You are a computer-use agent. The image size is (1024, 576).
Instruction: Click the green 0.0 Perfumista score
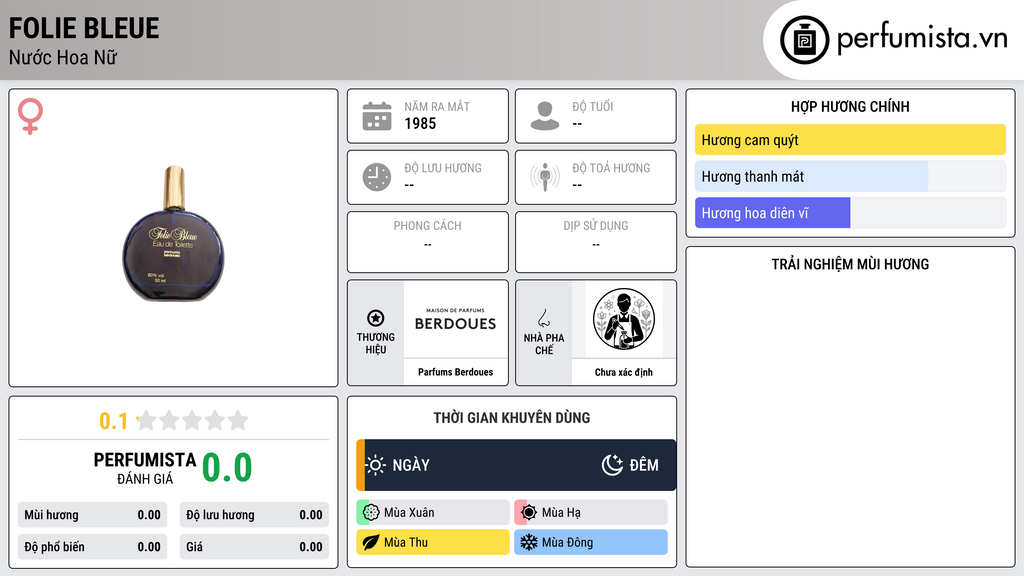click(227, 468)
